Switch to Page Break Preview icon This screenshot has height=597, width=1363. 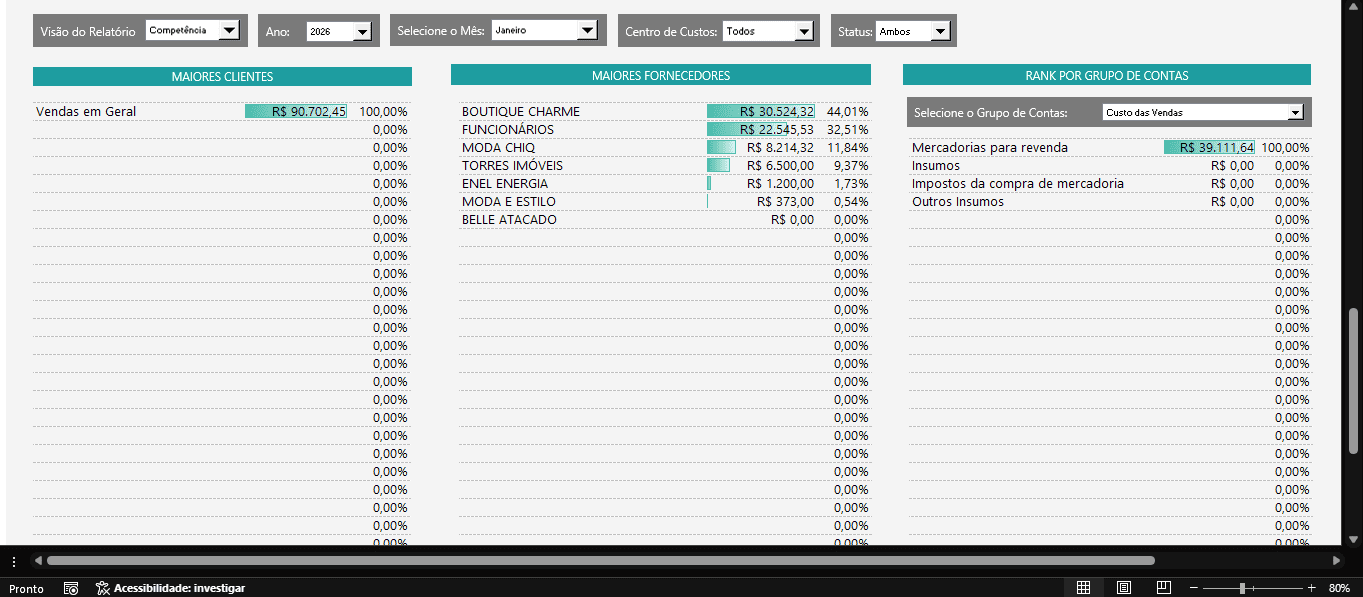click(1164, 588)
